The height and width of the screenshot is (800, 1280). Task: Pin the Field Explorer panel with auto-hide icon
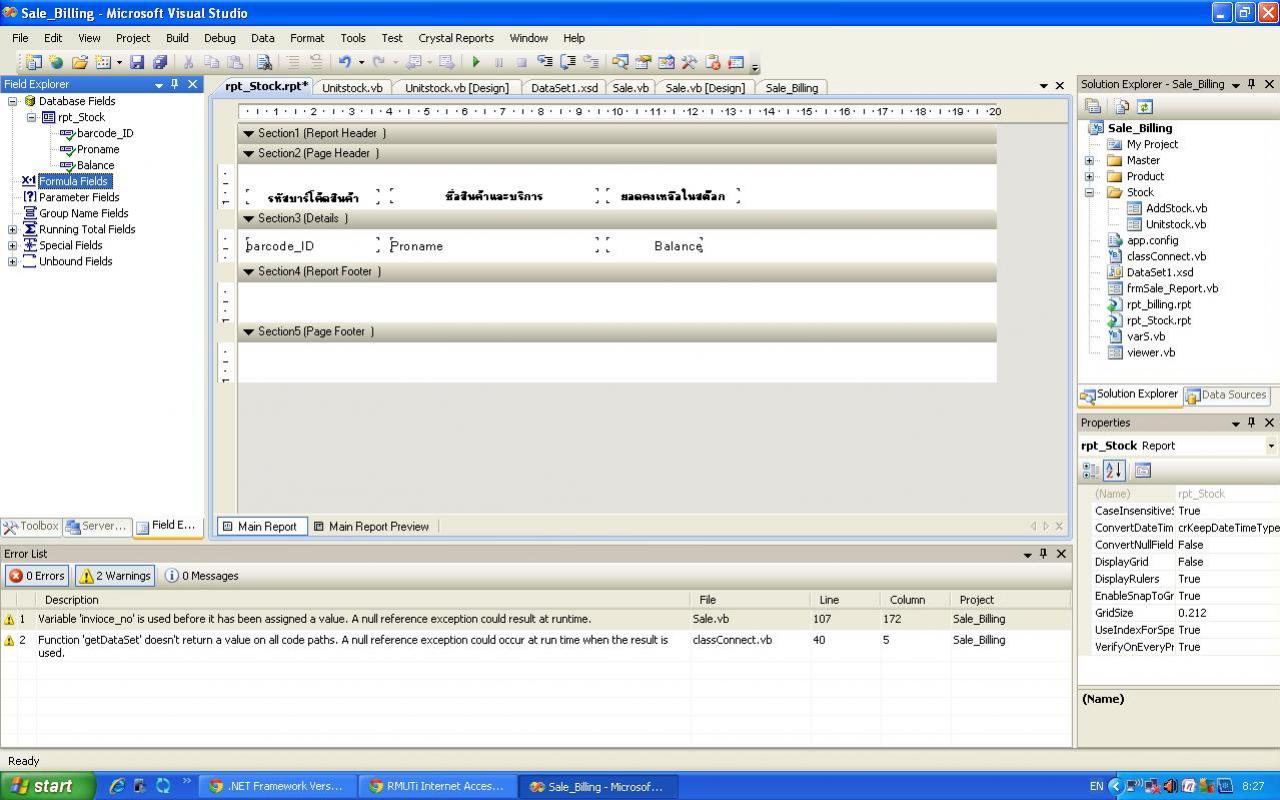coord(175,84)
